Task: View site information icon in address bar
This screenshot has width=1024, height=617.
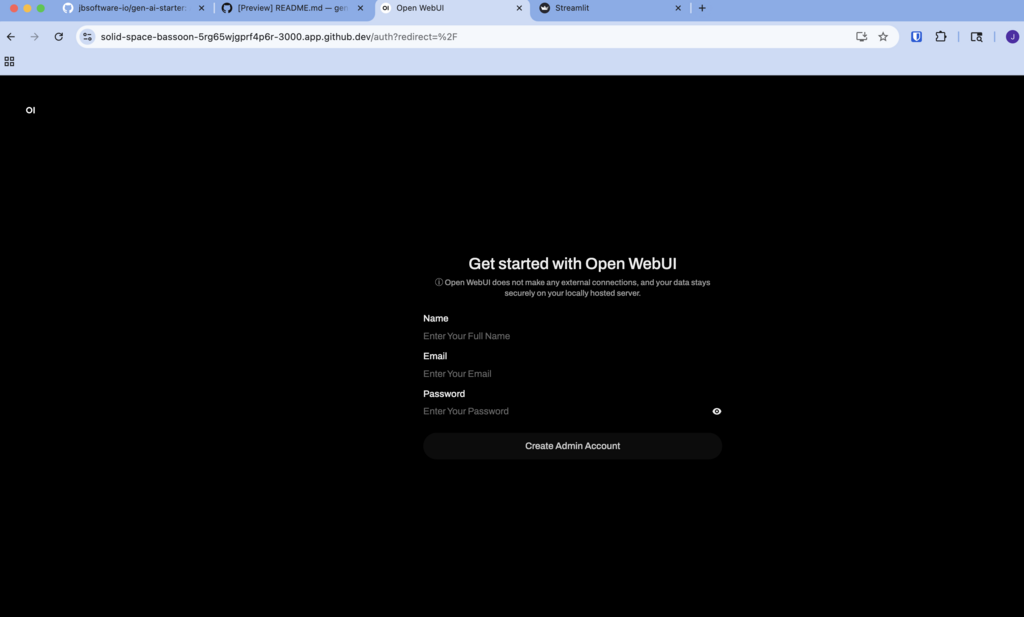Action: click(88, 37)
